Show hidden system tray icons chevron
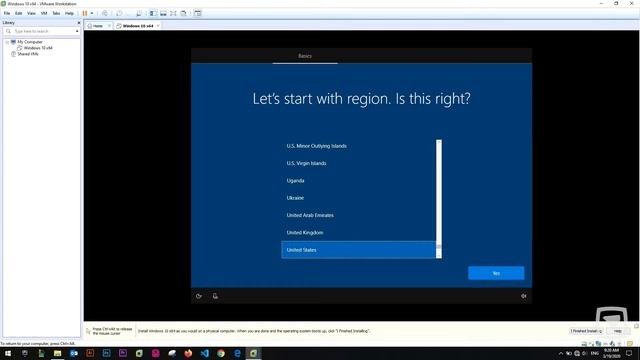This screenshot has width=640, height=360. pos(561,353)
